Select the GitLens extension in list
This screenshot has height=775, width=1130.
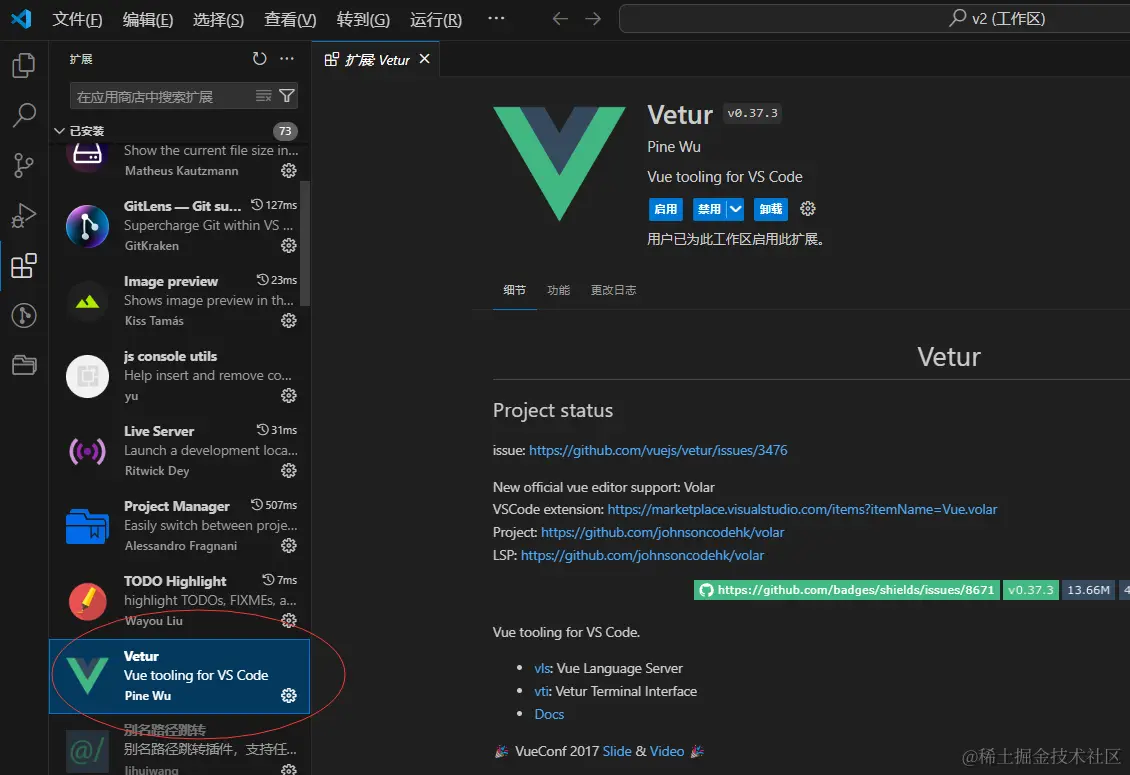coord(179,226)
